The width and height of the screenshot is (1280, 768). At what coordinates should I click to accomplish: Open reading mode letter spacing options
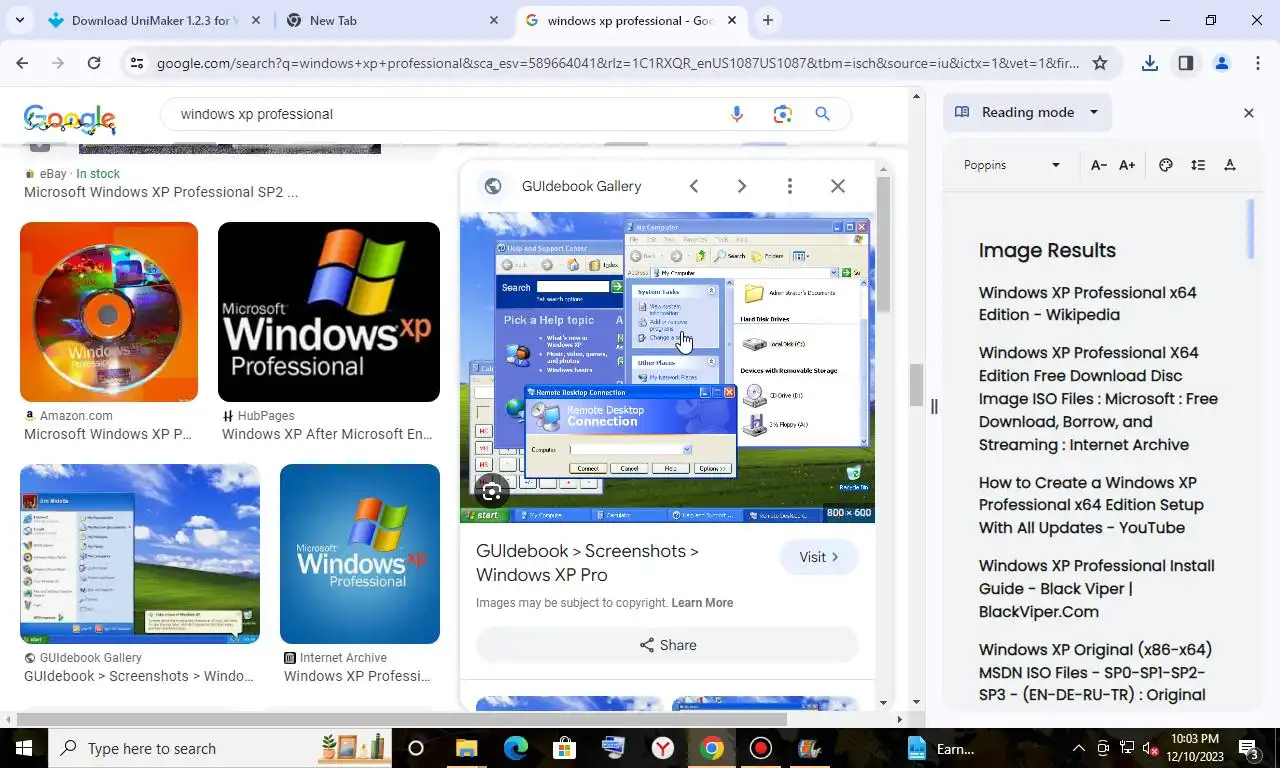click(x=1230, y=165)
